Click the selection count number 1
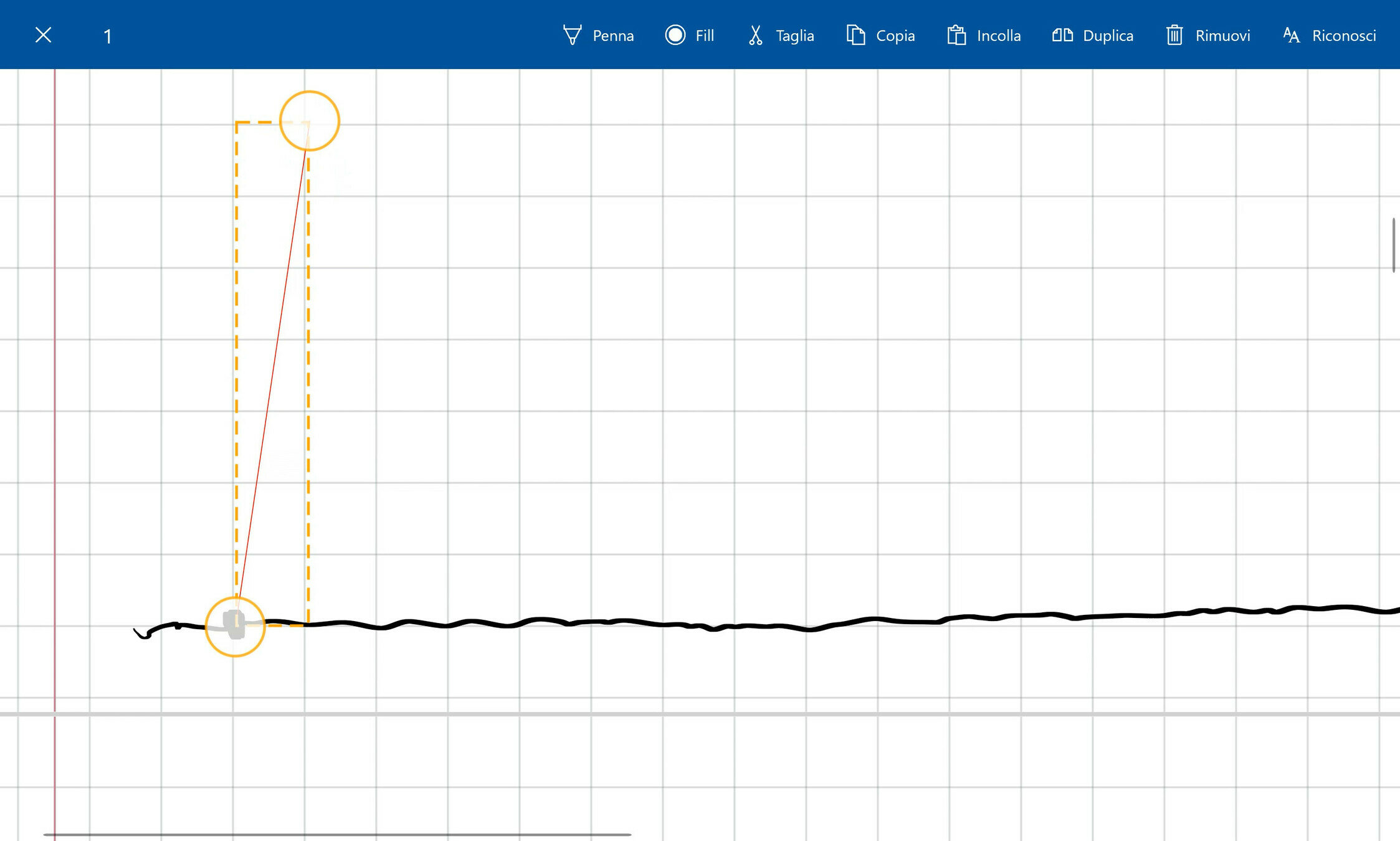Viewport: 1400px width, 841px height. click(x=108, y=36)
